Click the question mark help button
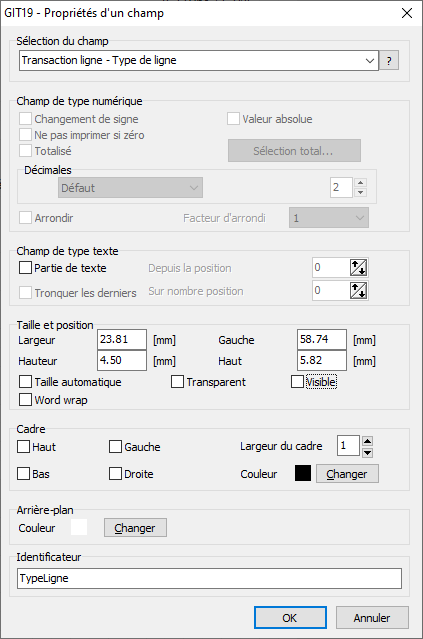 click(x=389, y=61)
